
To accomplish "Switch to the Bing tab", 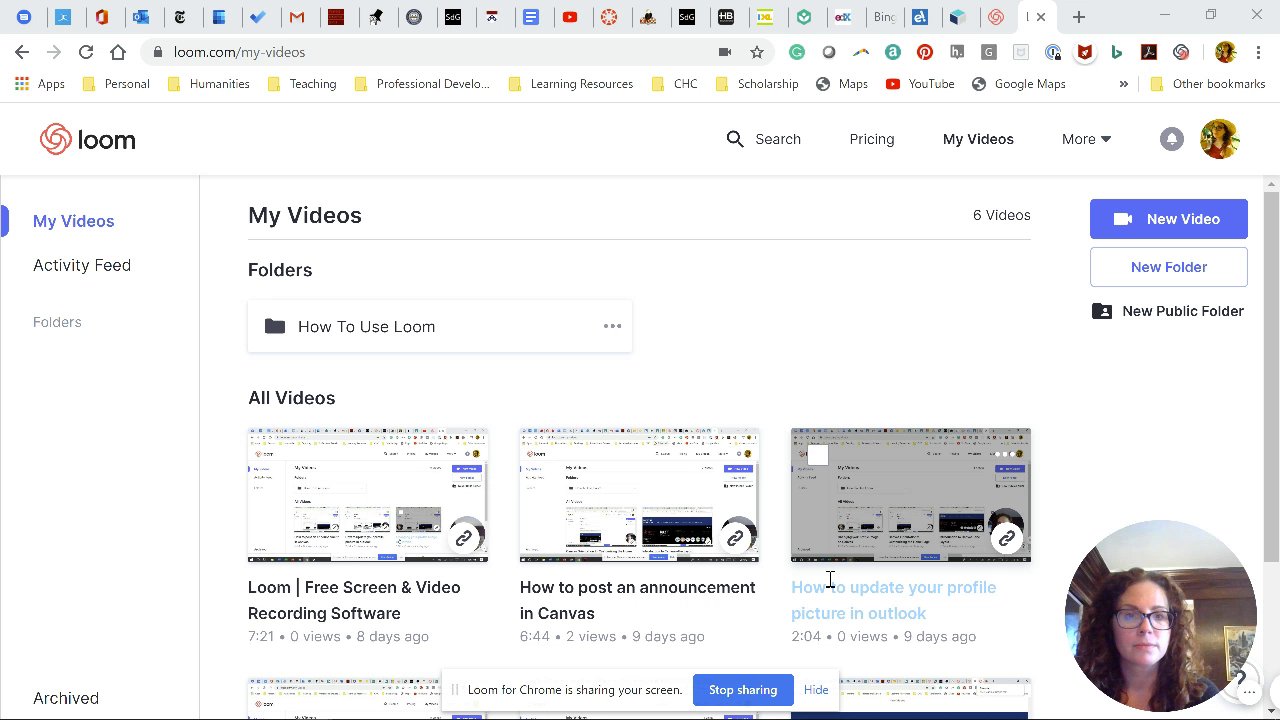I will [x=884, y=17].
